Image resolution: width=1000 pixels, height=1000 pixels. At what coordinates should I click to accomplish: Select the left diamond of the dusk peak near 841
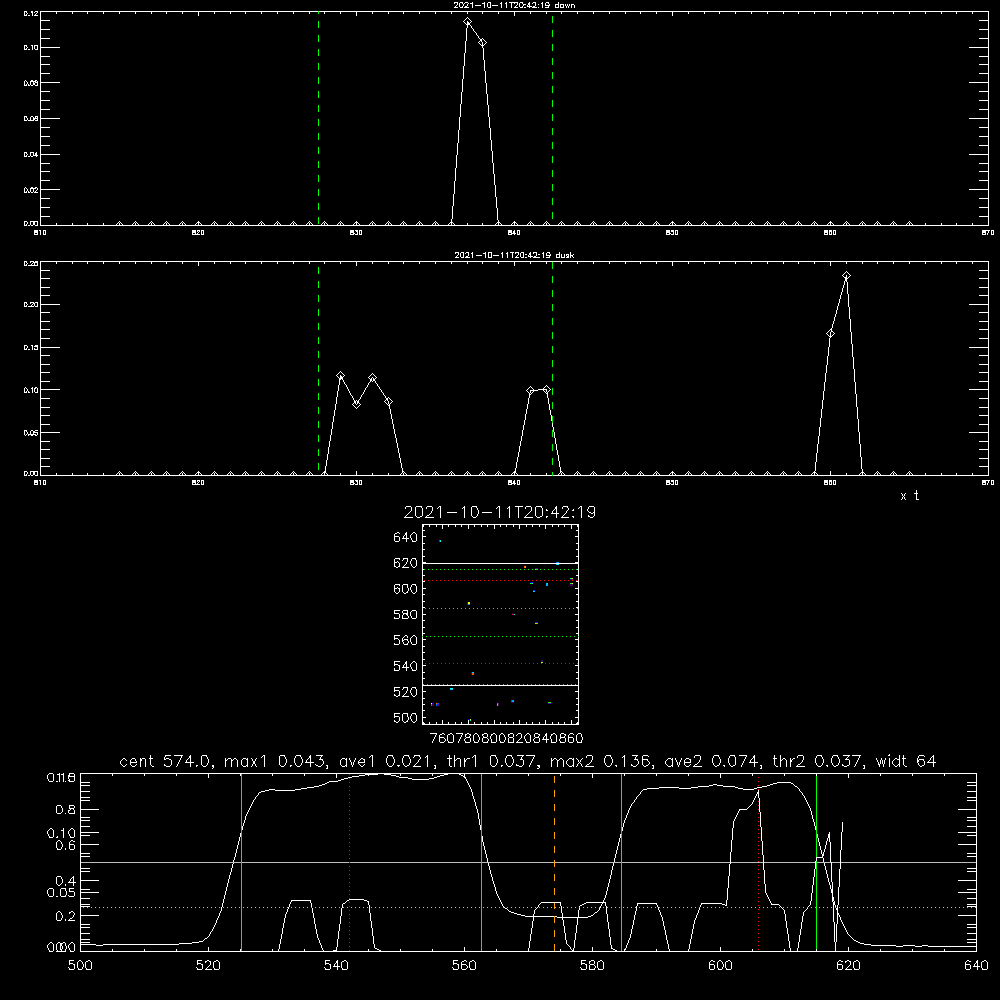point(531,390)
